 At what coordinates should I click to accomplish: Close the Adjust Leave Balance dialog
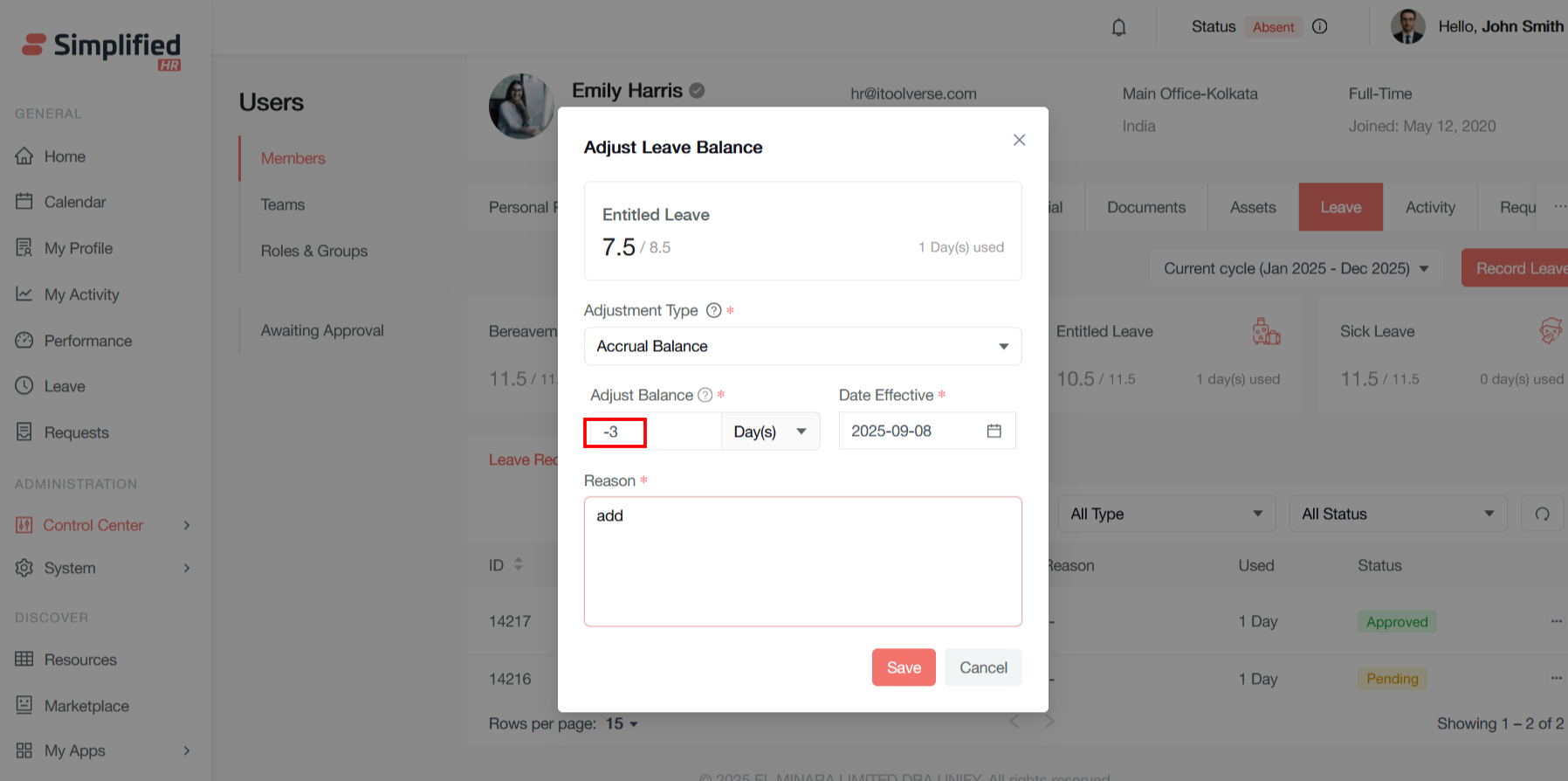[1019, 140]
